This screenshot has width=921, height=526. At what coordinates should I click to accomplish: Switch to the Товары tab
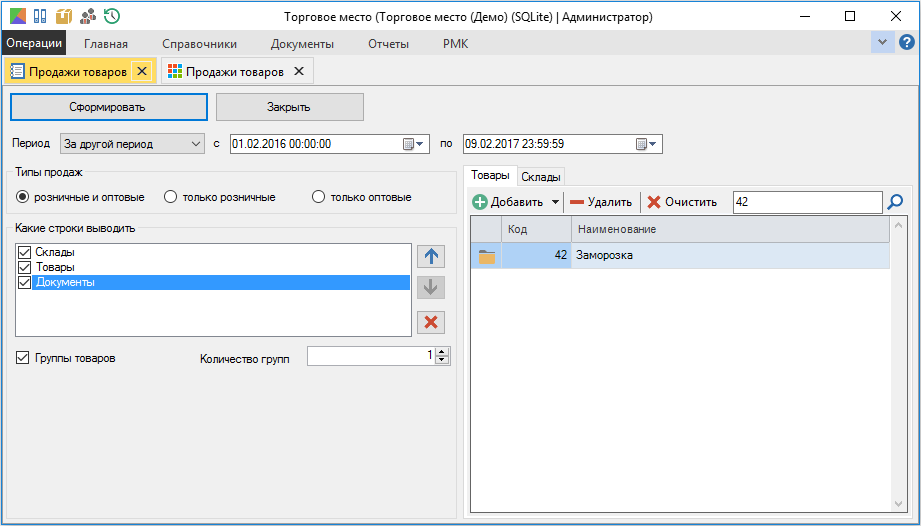coord(490,176)
